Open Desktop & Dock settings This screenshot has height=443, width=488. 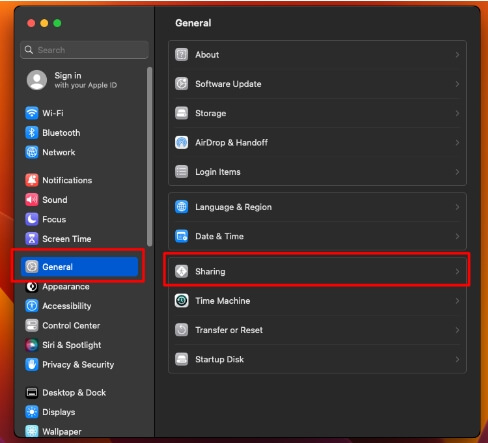coord(79,392)
